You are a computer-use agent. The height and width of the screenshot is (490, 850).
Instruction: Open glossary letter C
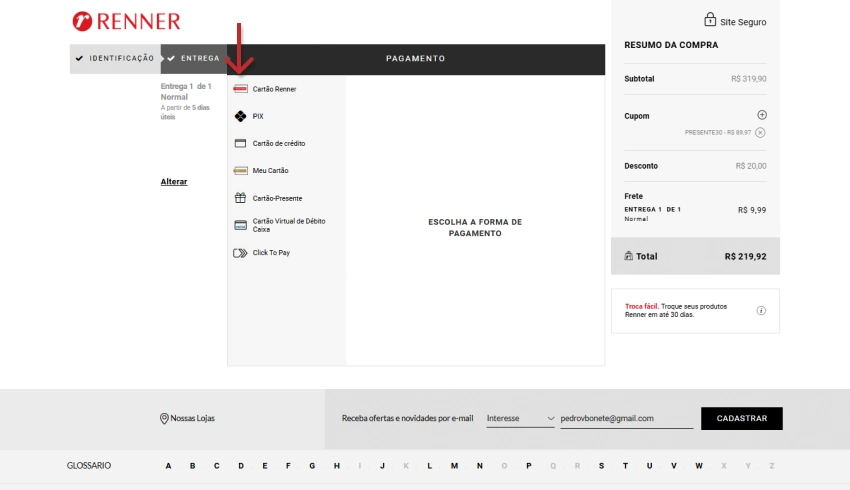click(x=216, y=466)
